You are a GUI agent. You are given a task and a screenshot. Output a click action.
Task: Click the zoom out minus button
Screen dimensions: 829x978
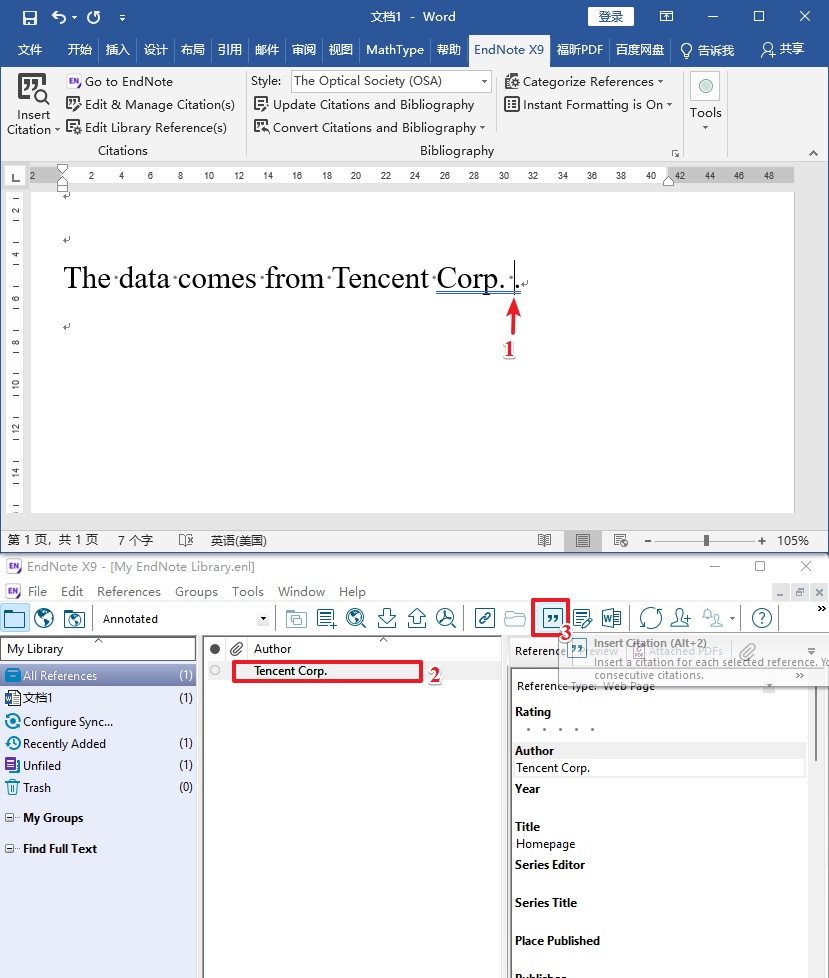[647, 541]
